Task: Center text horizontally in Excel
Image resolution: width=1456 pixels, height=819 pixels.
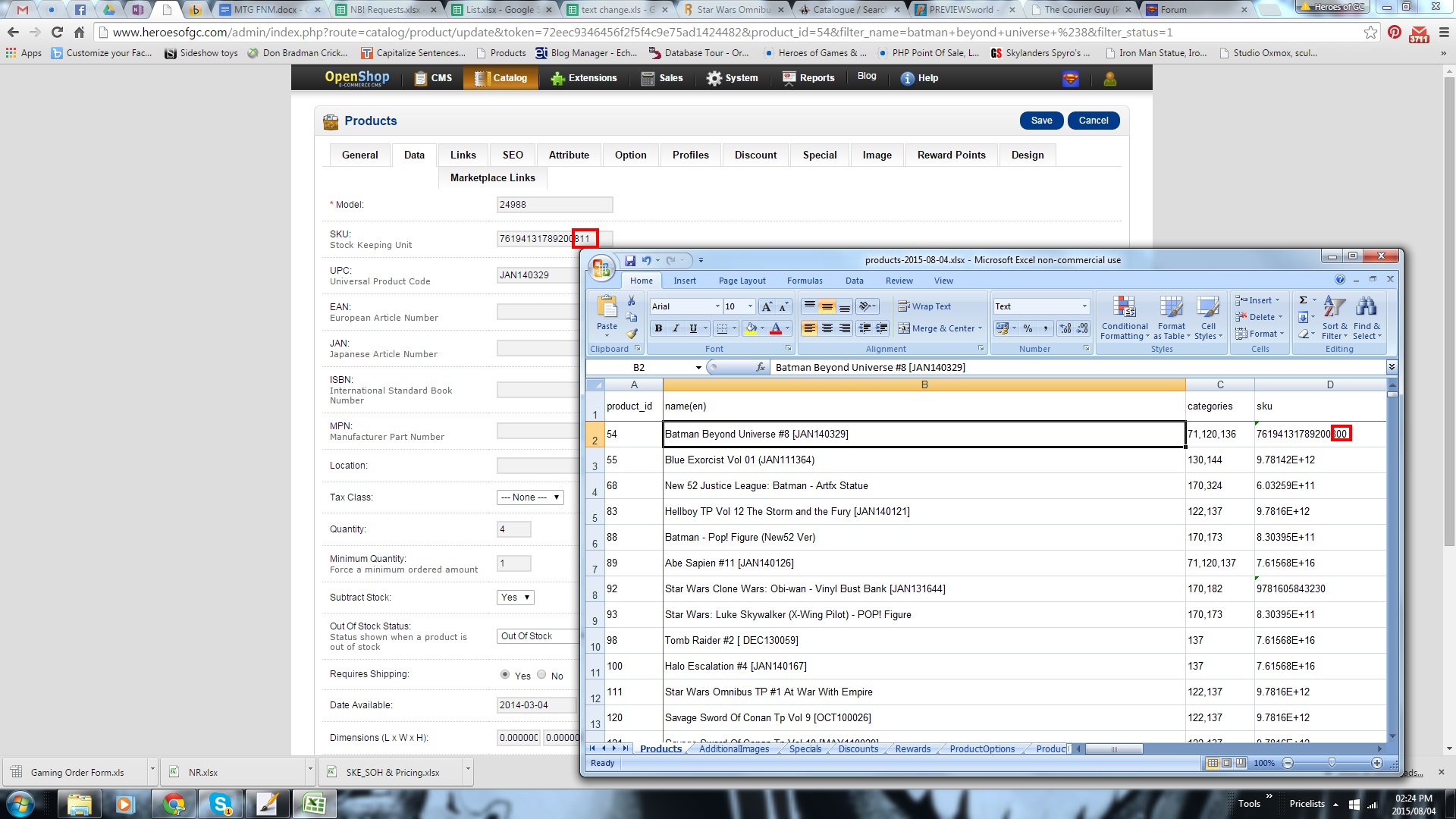Action: [827, 328]
